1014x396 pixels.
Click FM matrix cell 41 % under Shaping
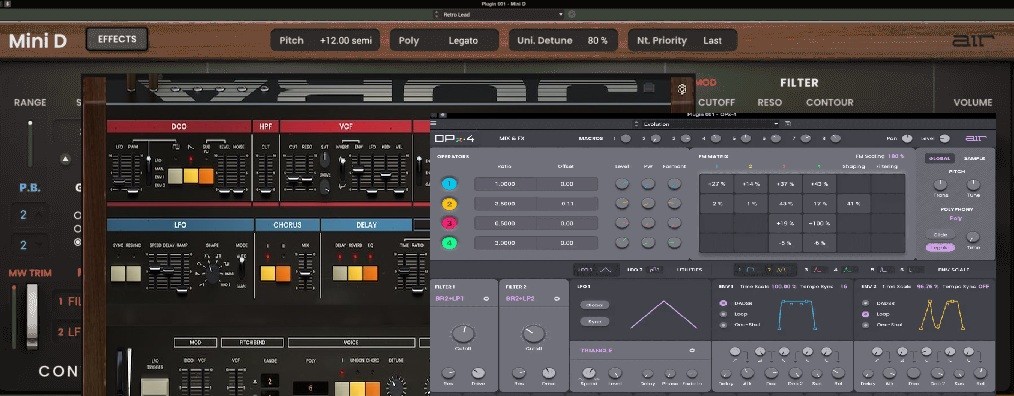pyautogui.click(x=853, y=204)
